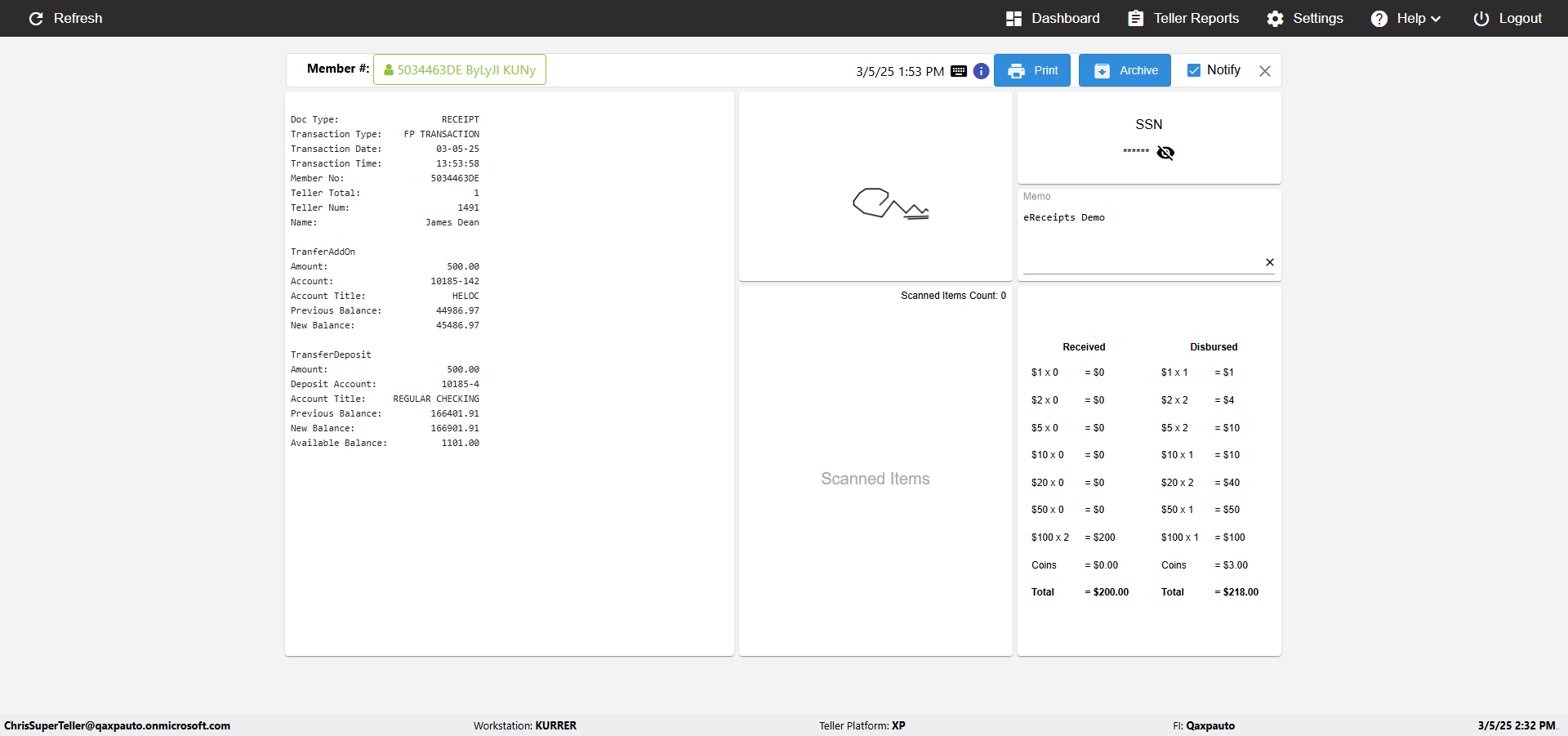Click the signature image

tap(890, 204)
